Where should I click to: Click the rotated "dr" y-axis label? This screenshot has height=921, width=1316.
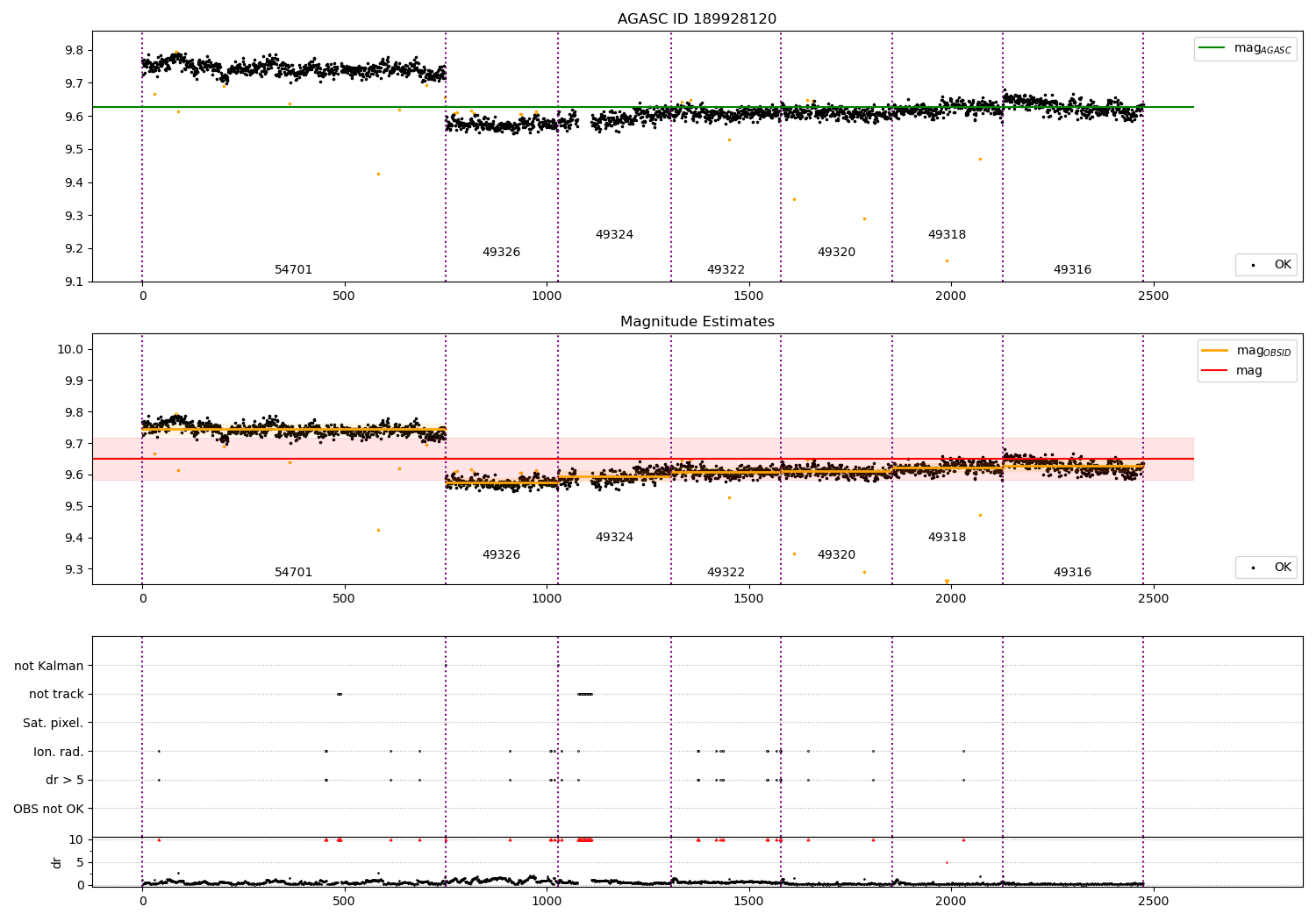(x=57, y=862)
